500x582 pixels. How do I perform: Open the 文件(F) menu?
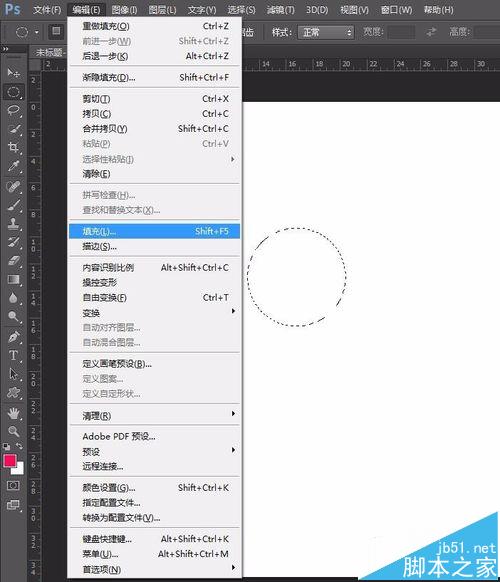pos(47,10)
